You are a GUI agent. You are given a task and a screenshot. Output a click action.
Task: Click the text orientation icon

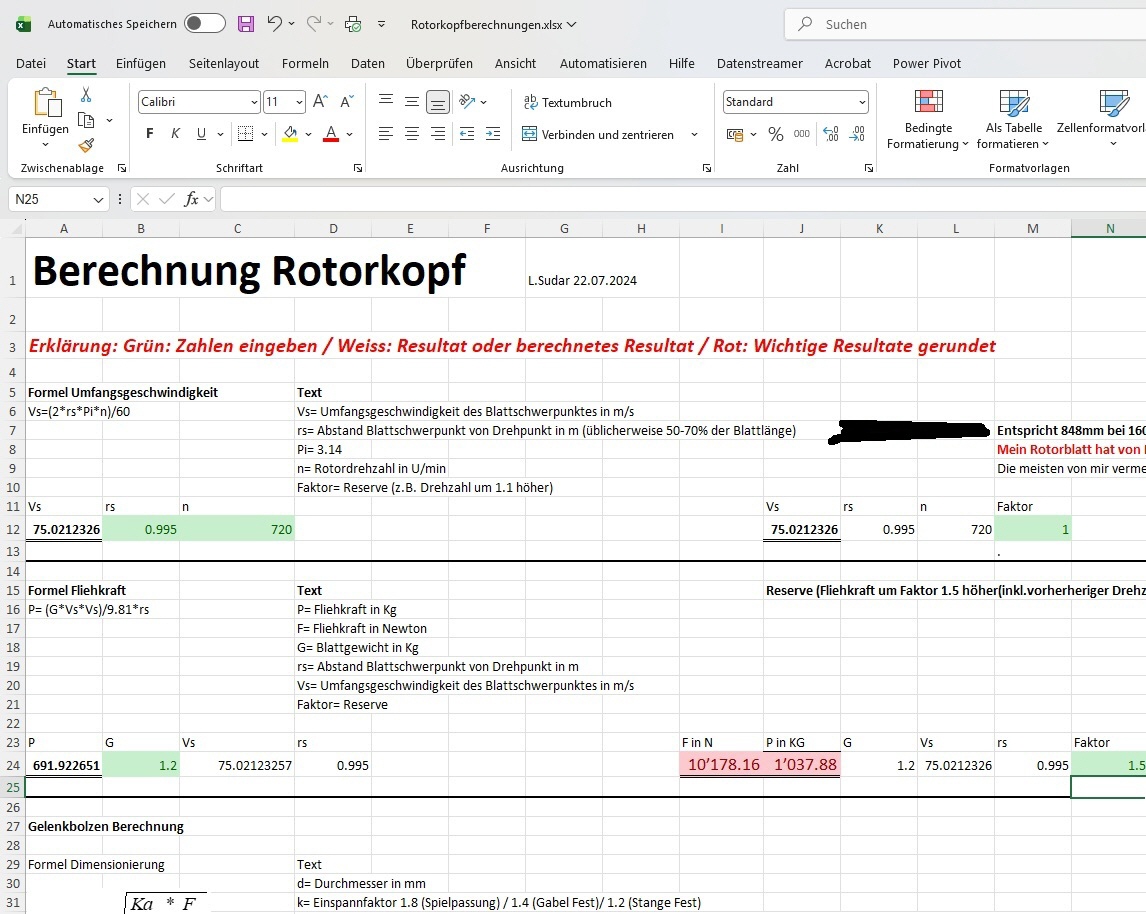coord(468,102)
